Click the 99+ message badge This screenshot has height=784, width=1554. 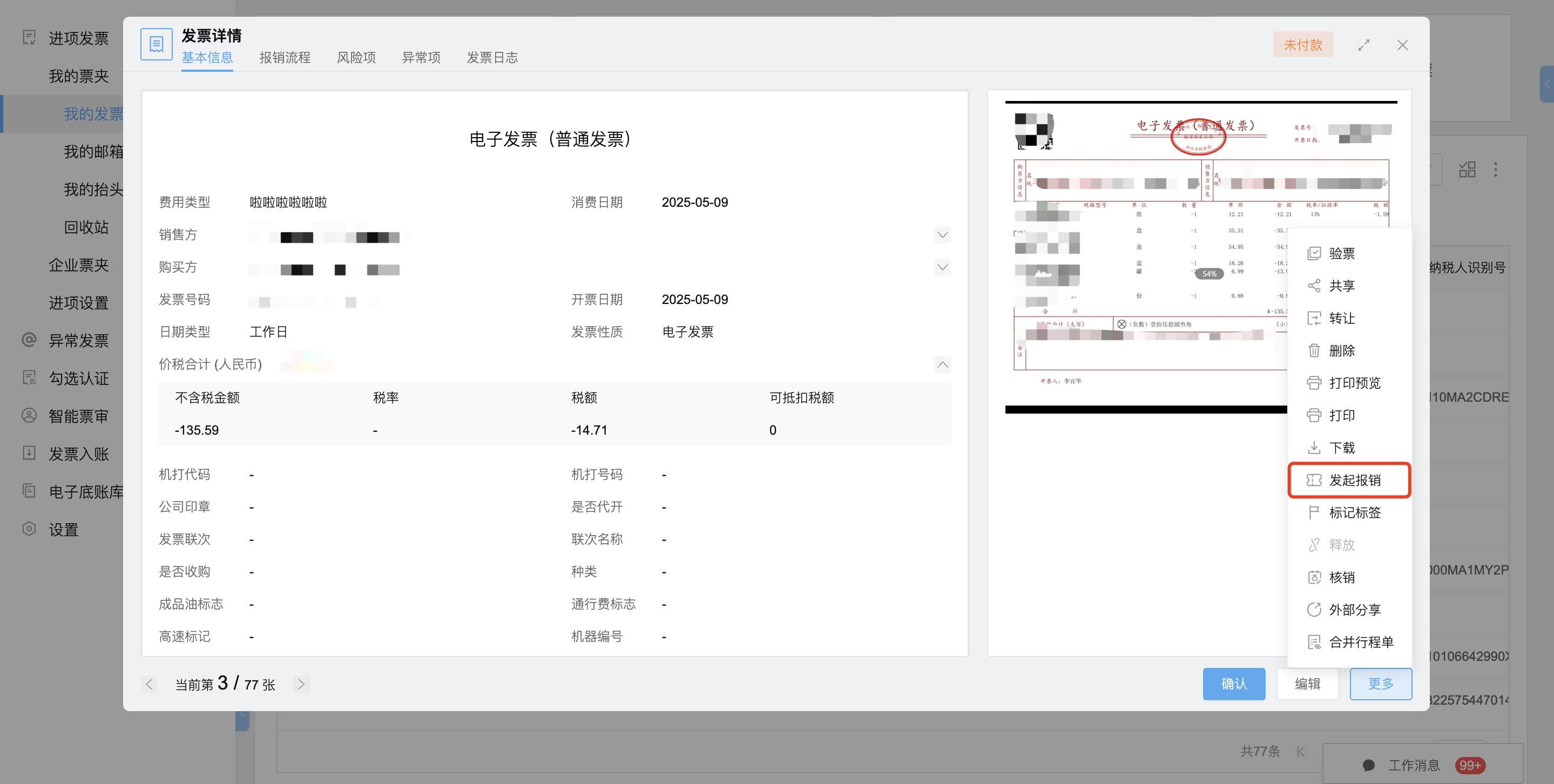pyautogui.click(x=1470, y=765)
